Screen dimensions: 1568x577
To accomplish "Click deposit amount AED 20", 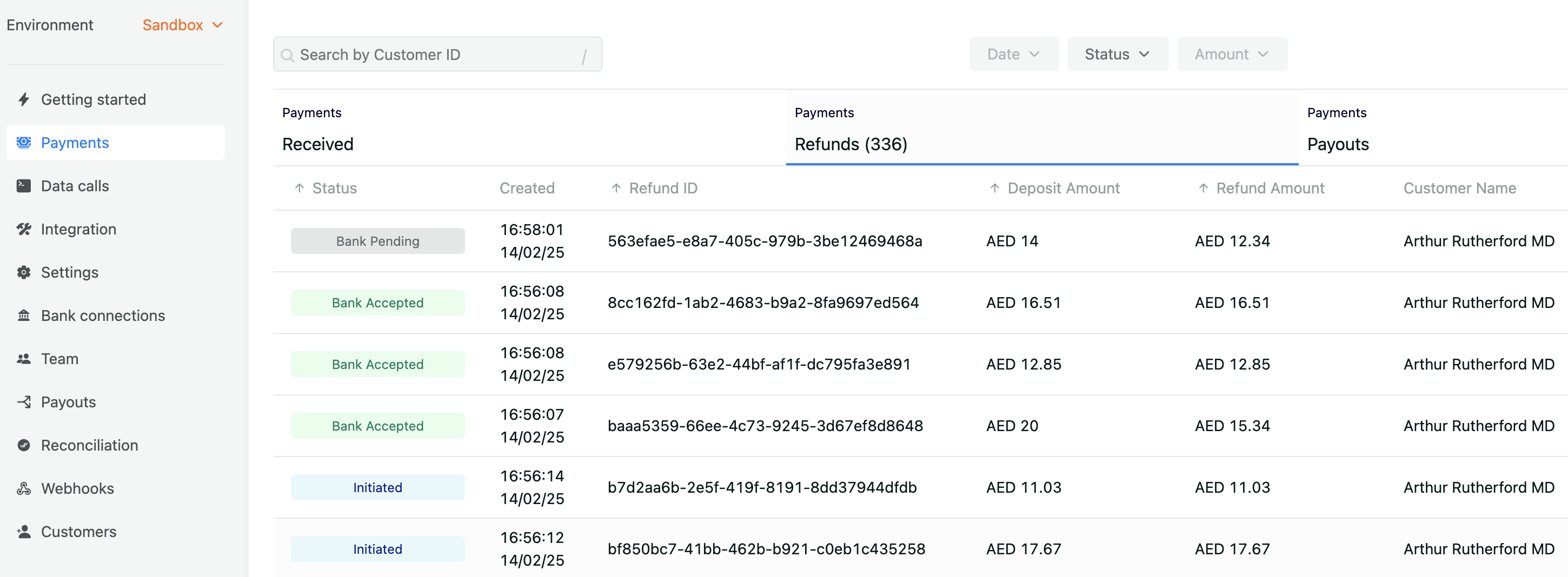I will coord(1012,425).
